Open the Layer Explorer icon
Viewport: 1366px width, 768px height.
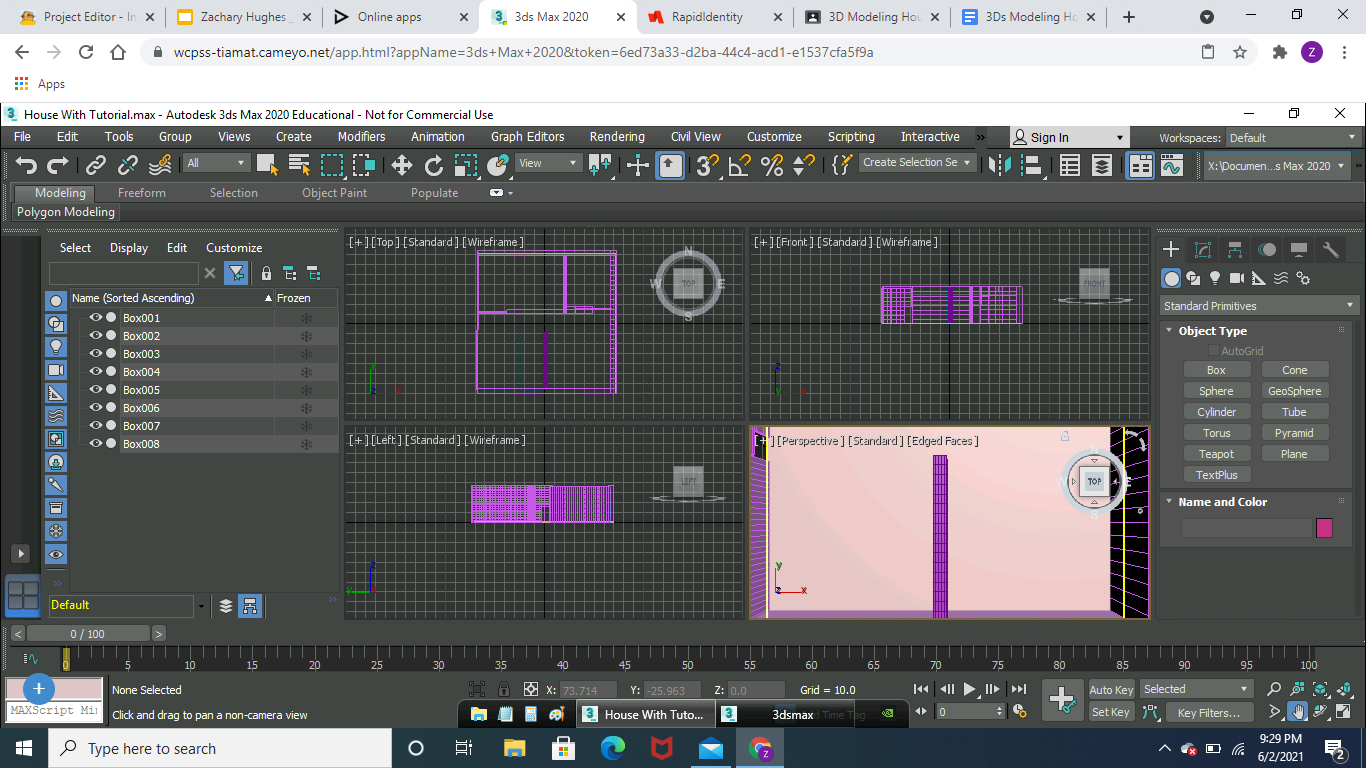[x=1101, y=166]
